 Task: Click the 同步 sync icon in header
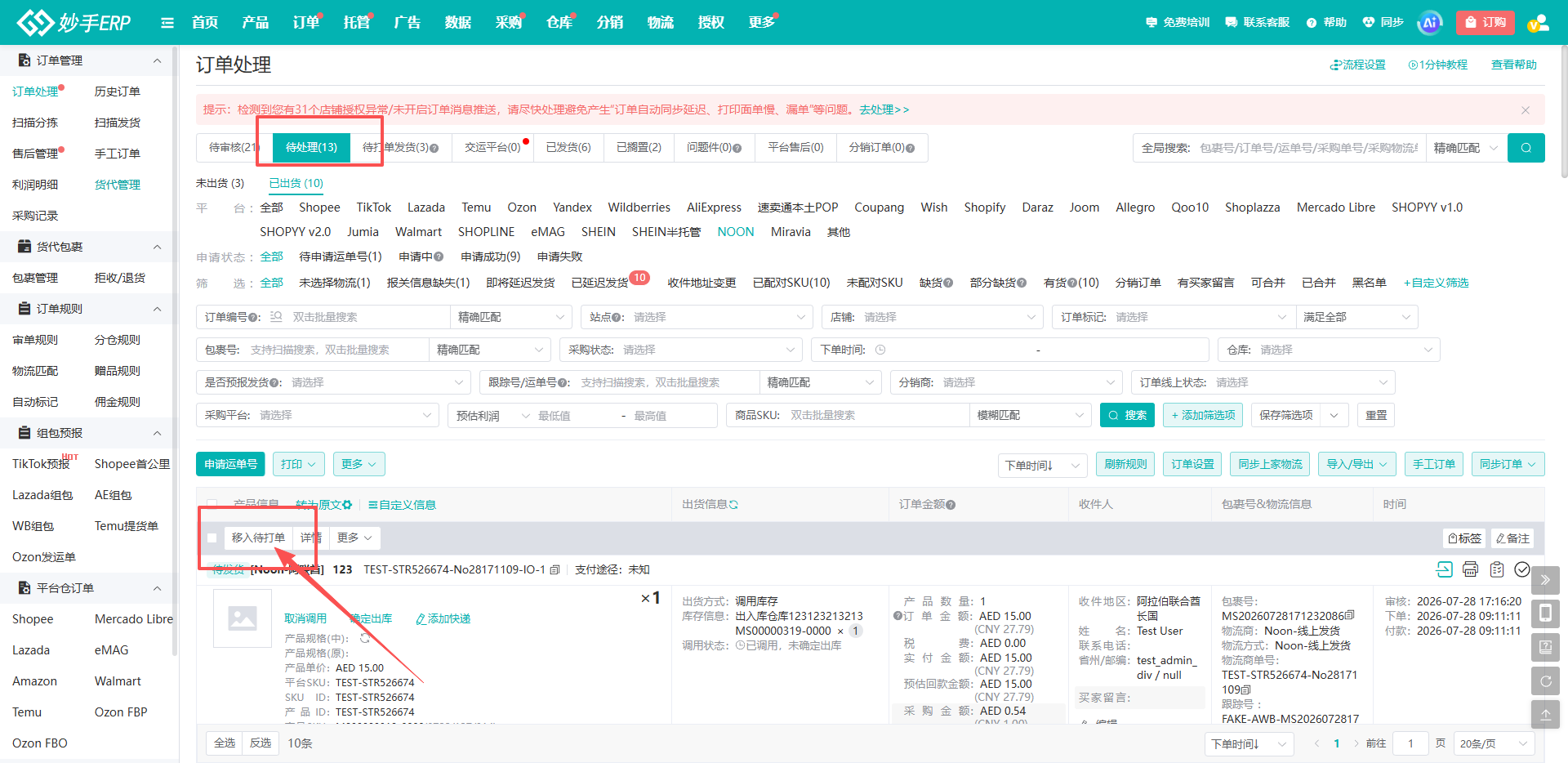click(x=1369, y=22)
